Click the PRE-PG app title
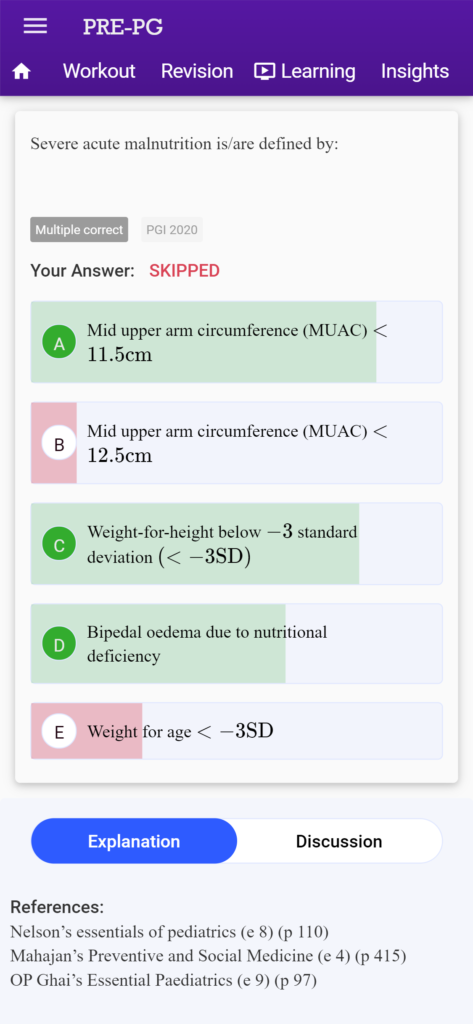The width and height of the screenshot is (473, 1024). [x=123, y=27]
